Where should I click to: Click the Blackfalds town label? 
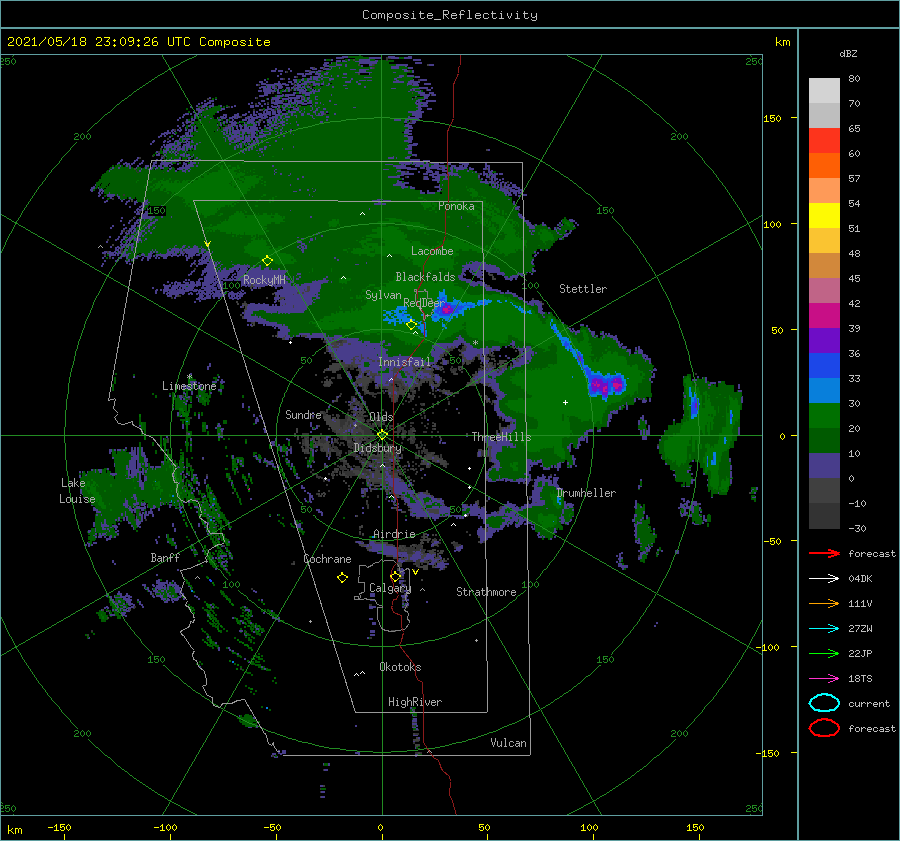click(x=425, y=277)
